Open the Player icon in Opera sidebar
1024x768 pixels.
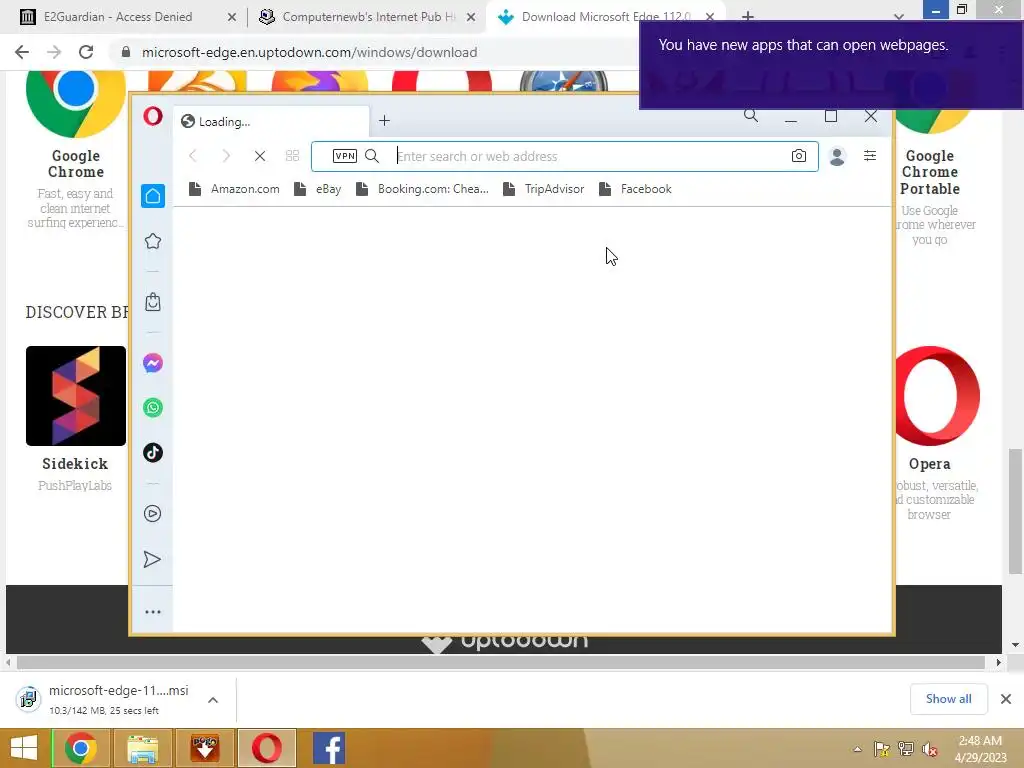click(x=153, y=513)
